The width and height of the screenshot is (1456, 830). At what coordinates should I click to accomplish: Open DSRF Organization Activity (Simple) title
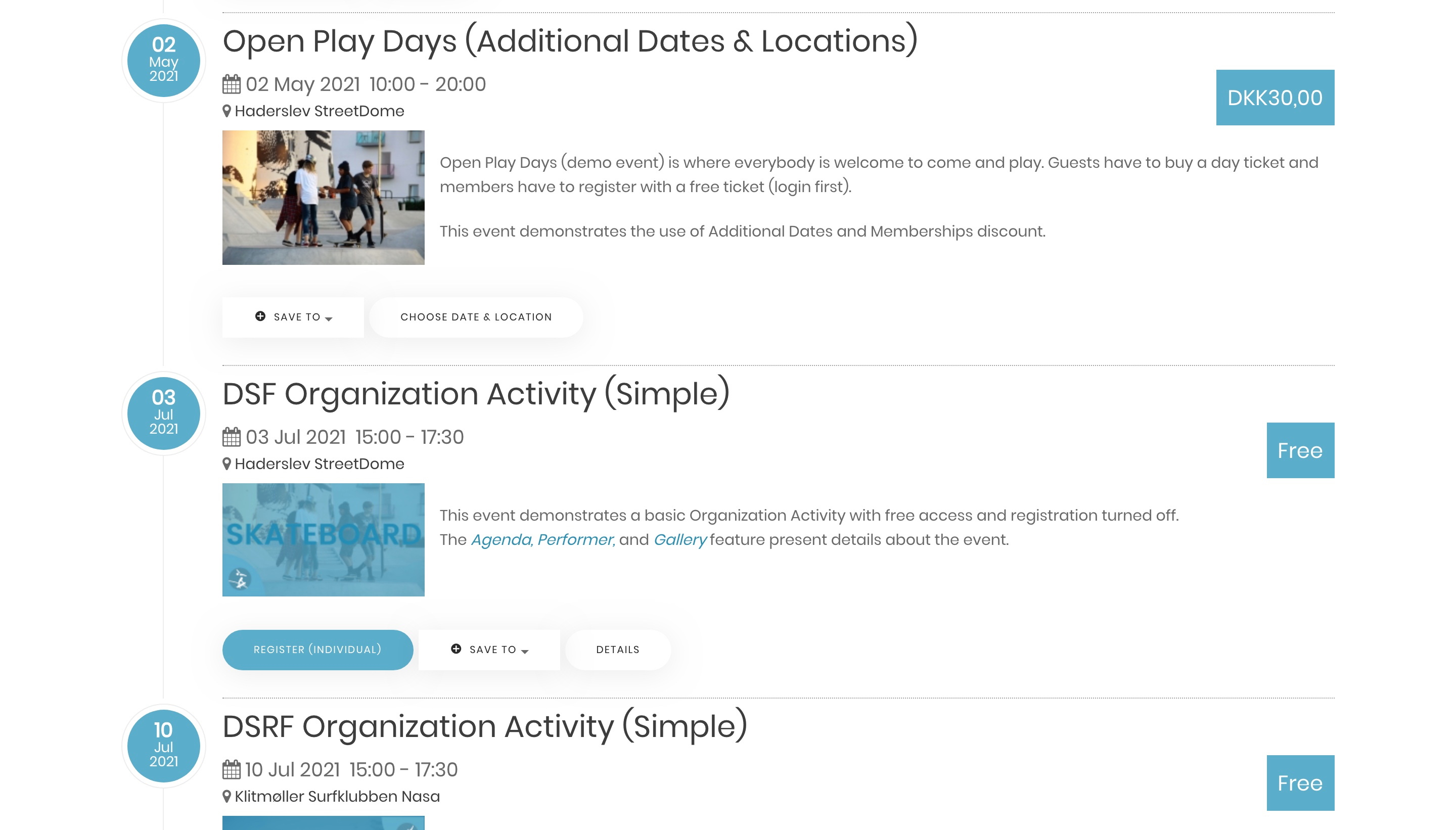(484, 726)
